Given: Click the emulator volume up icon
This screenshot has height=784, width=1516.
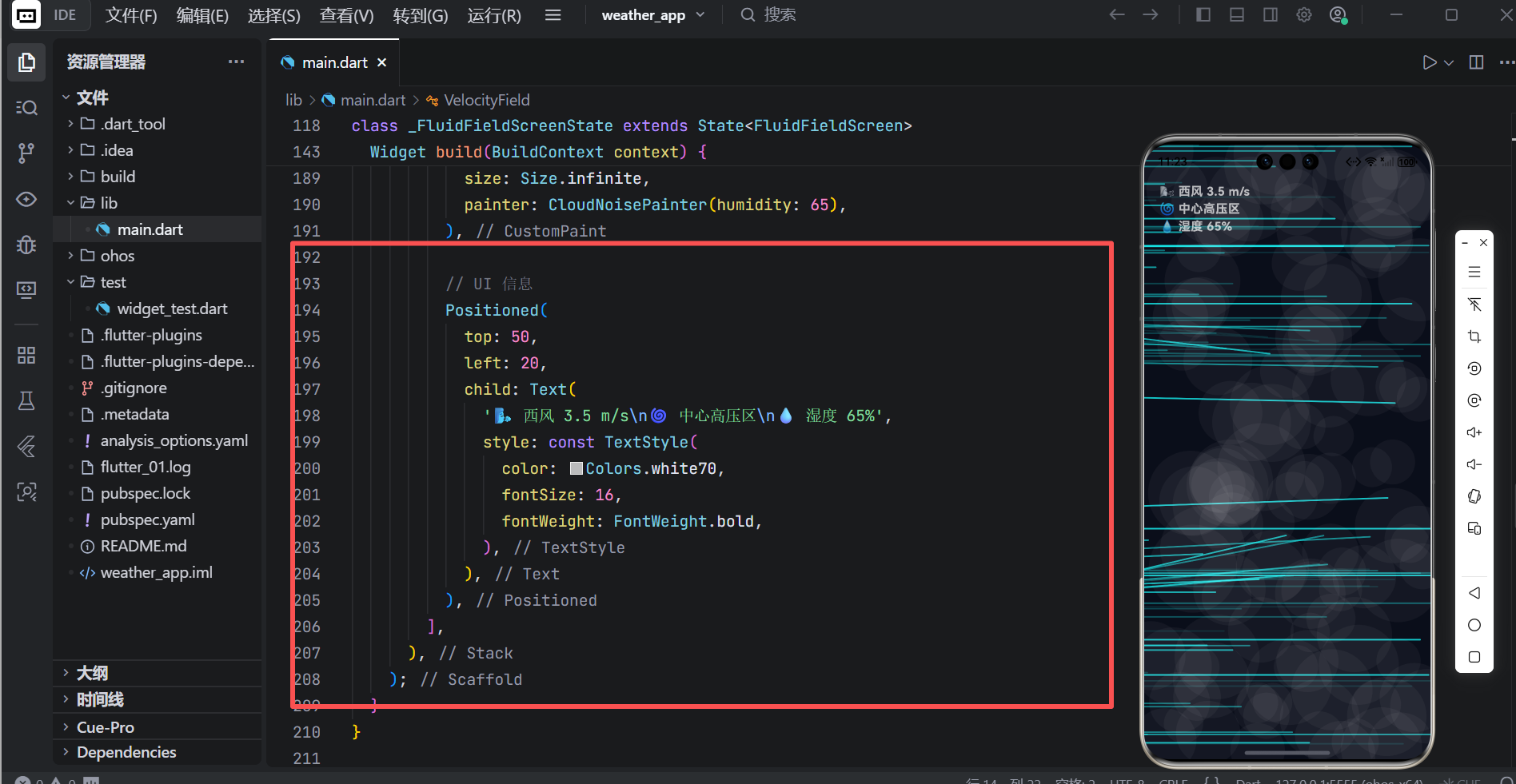Looking at the screenshot, I should click(x=1474, y=432).
